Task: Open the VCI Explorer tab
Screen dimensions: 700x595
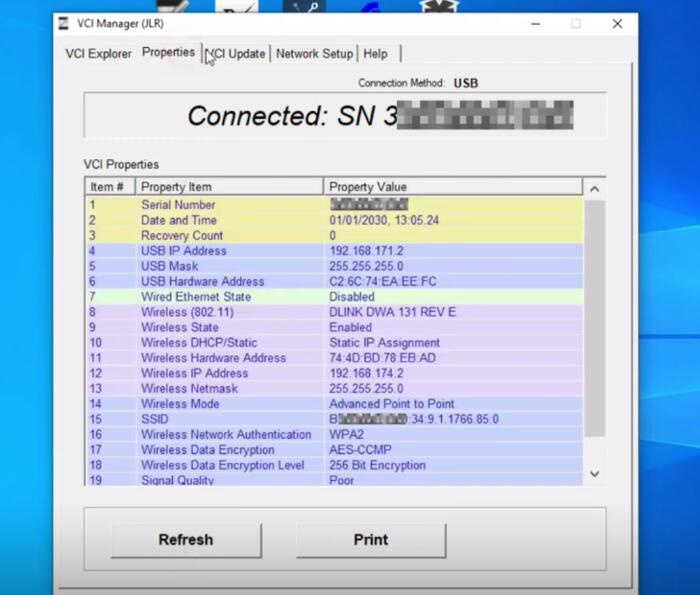Action: click(98, 54)
